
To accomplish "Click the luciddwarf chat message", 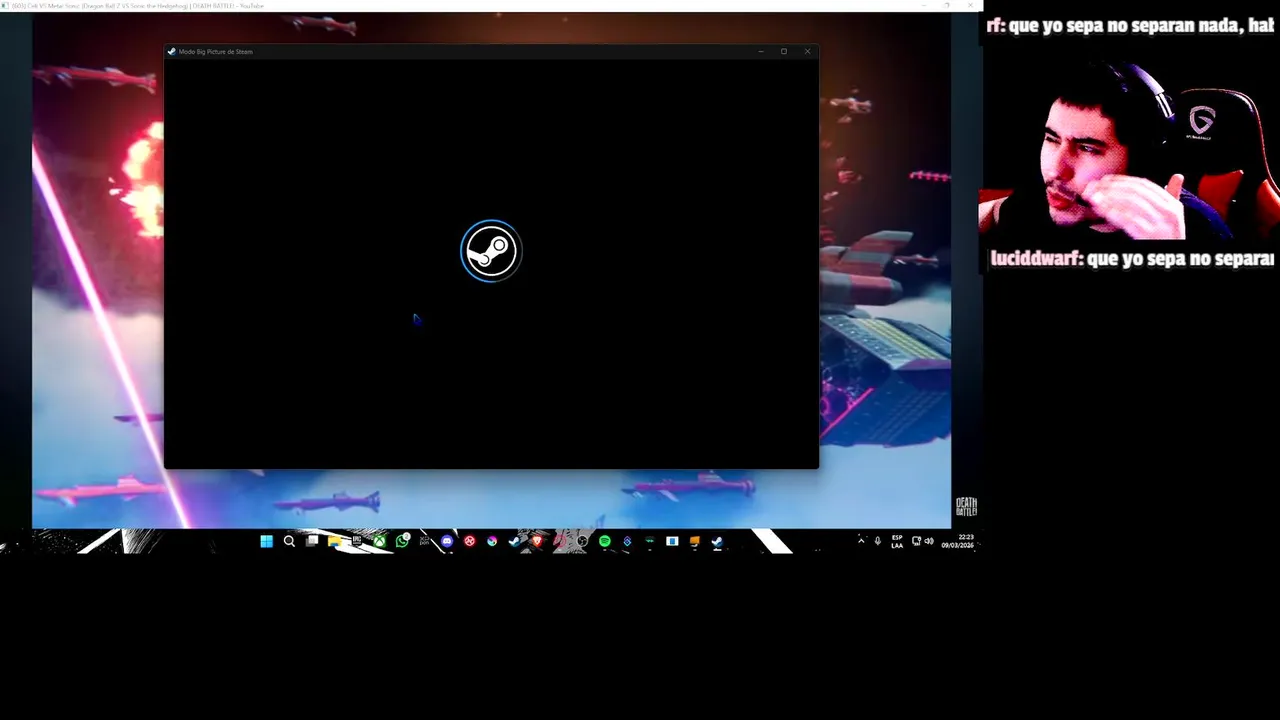I will click(x=1132, y=258).
